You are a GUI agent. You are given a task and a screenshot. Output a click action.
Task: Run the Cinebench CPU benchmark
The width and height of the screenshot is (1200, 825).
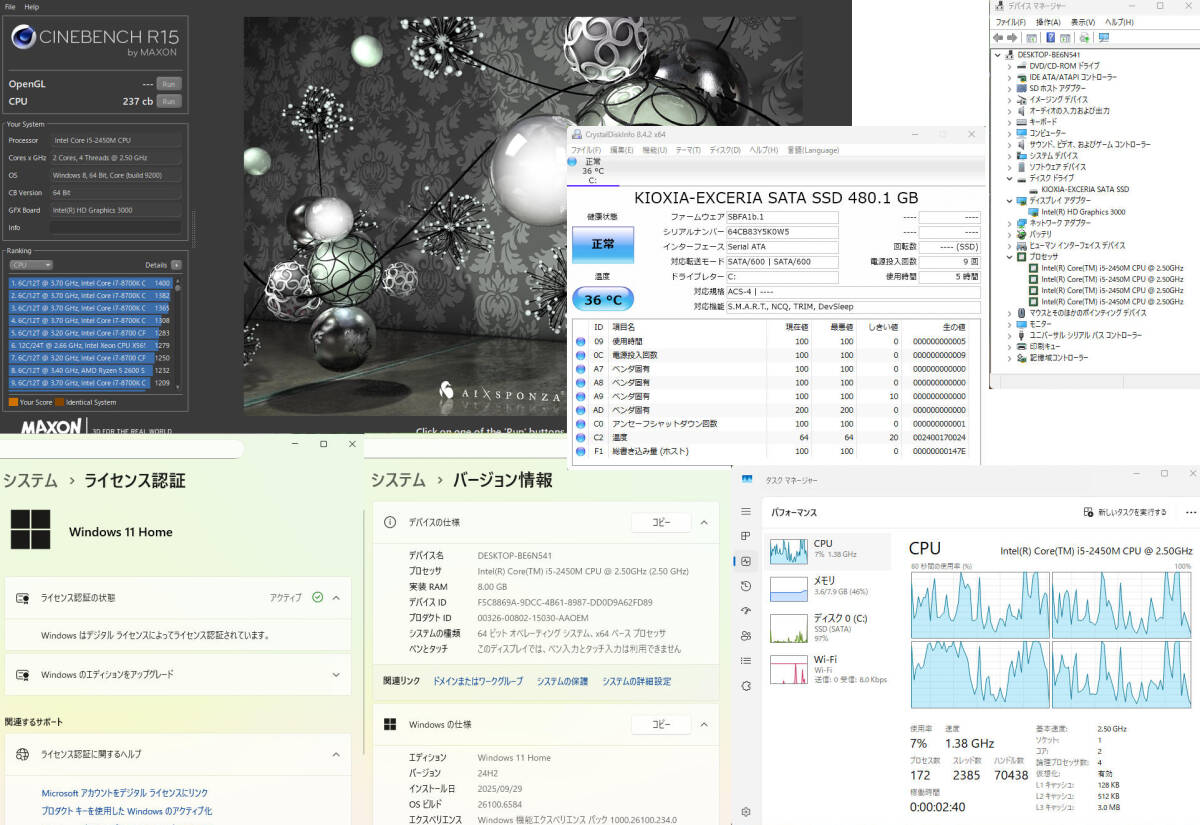[x=169, y=101]
